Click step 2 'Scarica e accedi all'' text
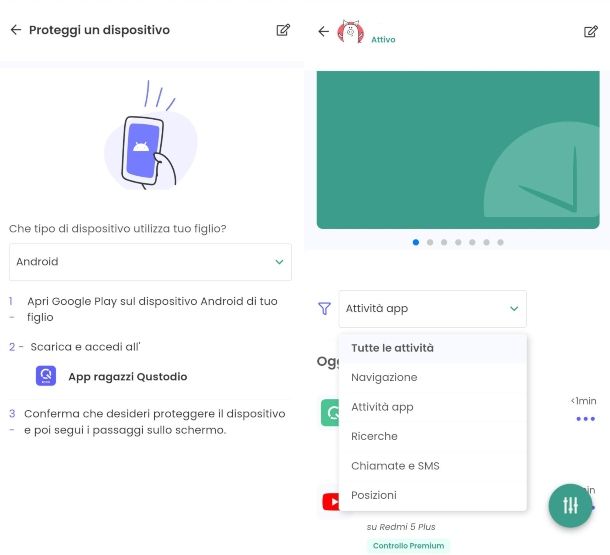Screen dimensions: 610x555 pyautogui.click(x=85, y=347)
